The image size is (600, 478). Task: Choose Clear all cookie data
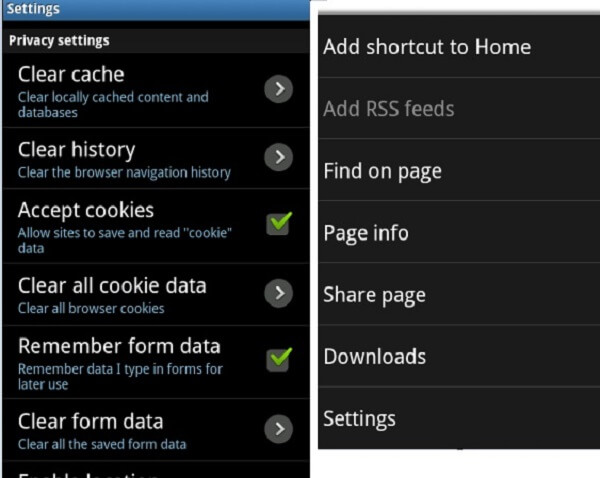click(x=156, y=294)
